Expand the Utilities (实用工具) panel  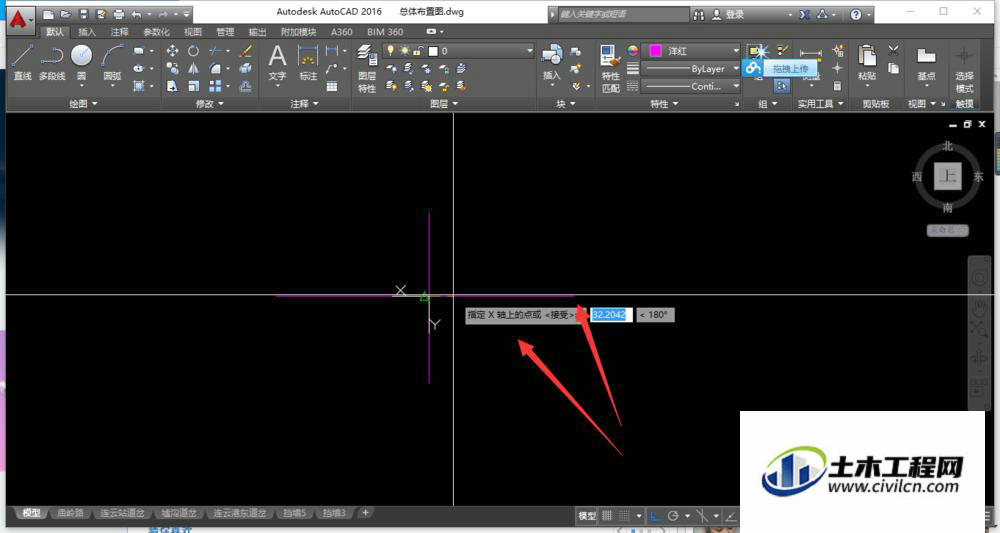coord(820,103)
